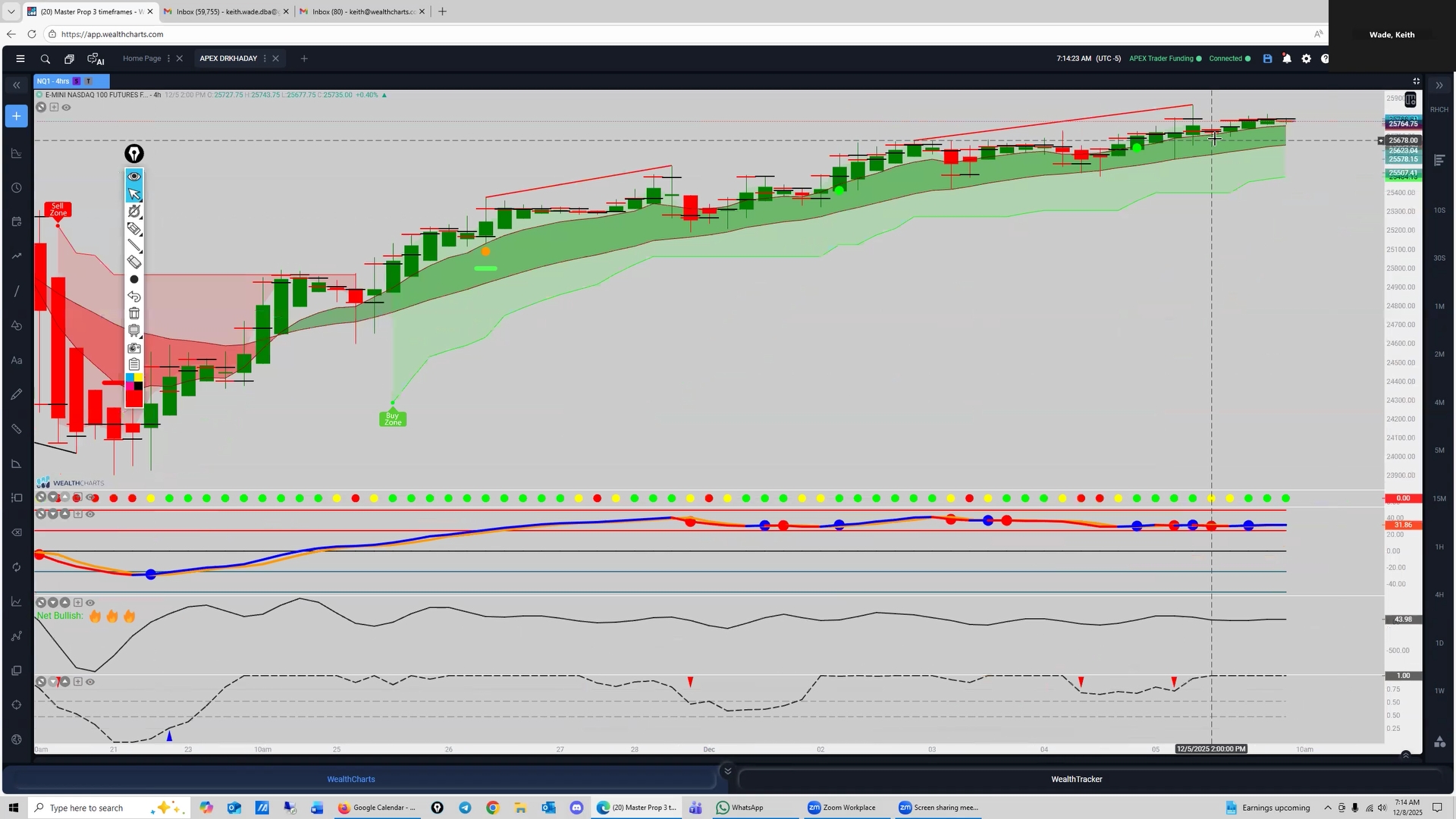Open the WealthTracker bottom tab
The height and width of the screenshot is (819, 1456).
1076,780
